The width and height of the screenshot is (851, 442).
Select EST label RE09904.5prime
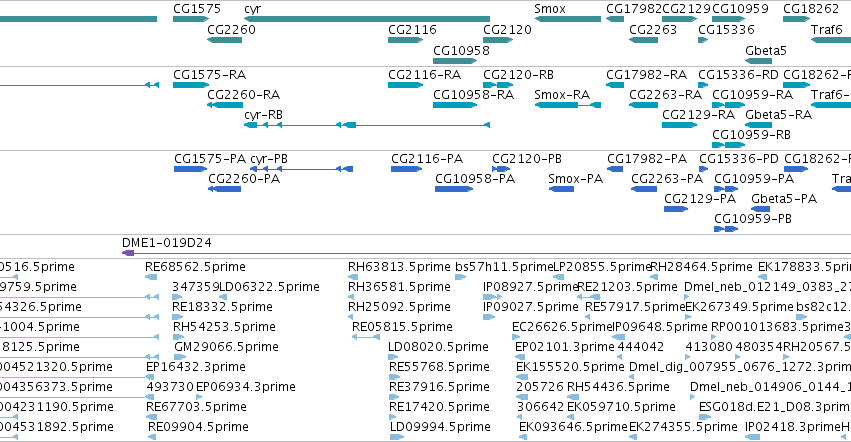pyautogui.click(x=198, y=427)
